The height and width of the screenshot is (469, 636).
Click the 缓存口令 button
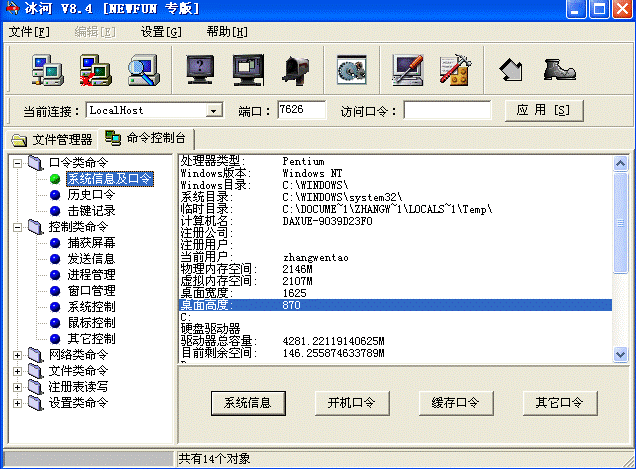456,403
